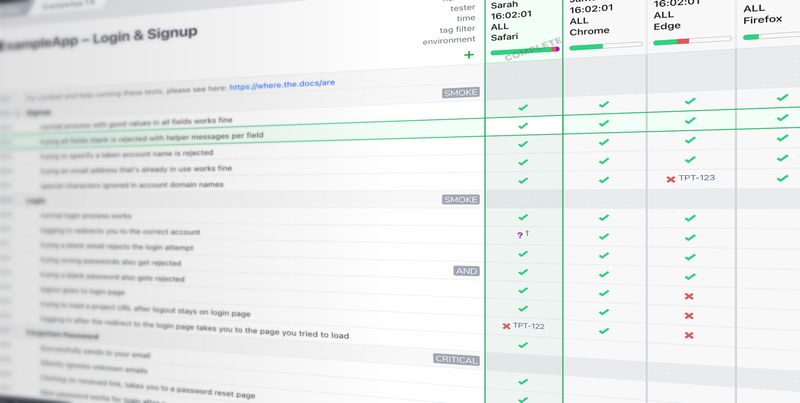Select 'trying all fields blank is rejected' test row
Viewport: 800px width, 403px height.
pos(152,138)
